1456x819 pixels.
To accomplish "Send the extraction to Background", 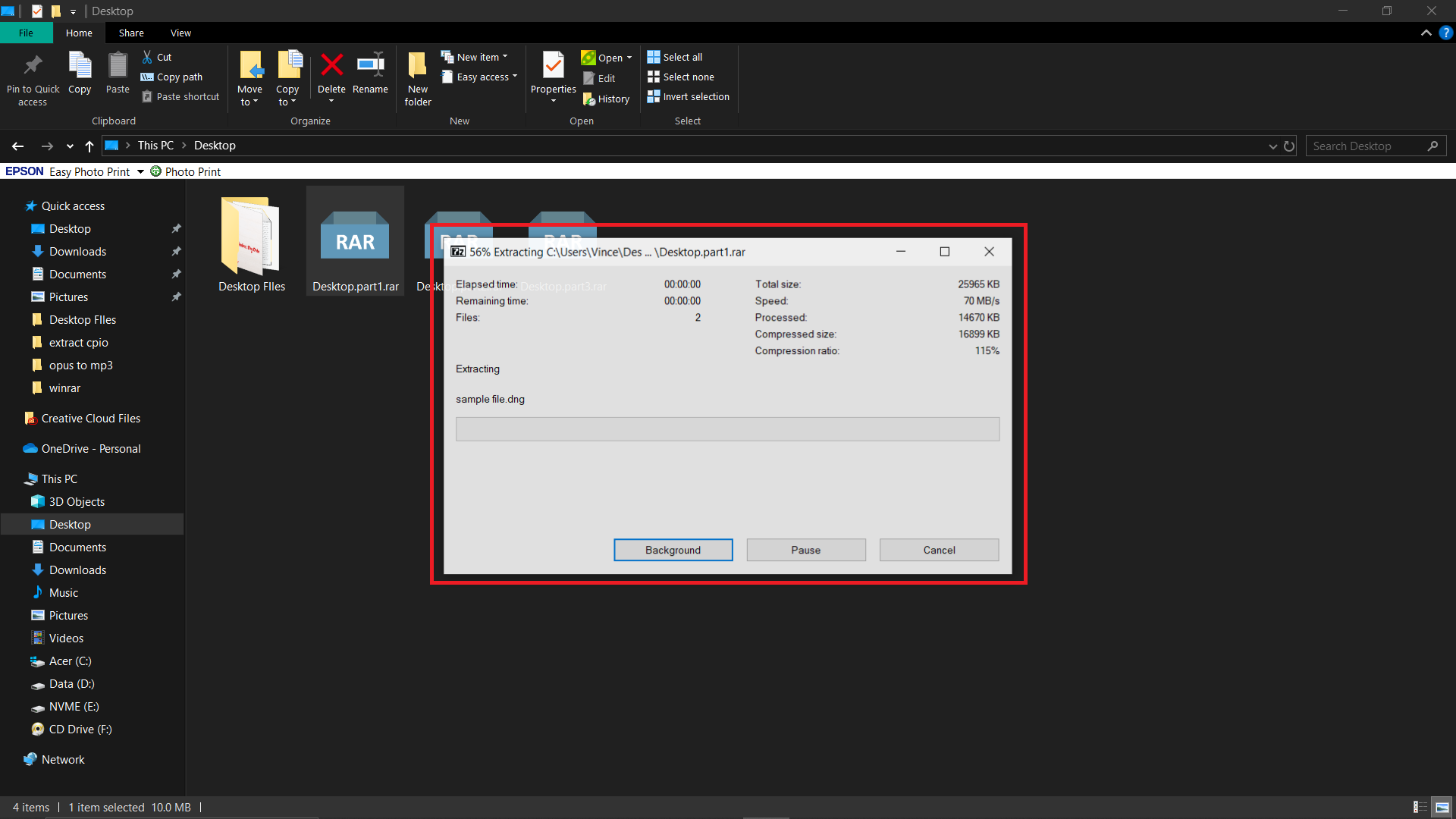I will click(x=673, y=549).
